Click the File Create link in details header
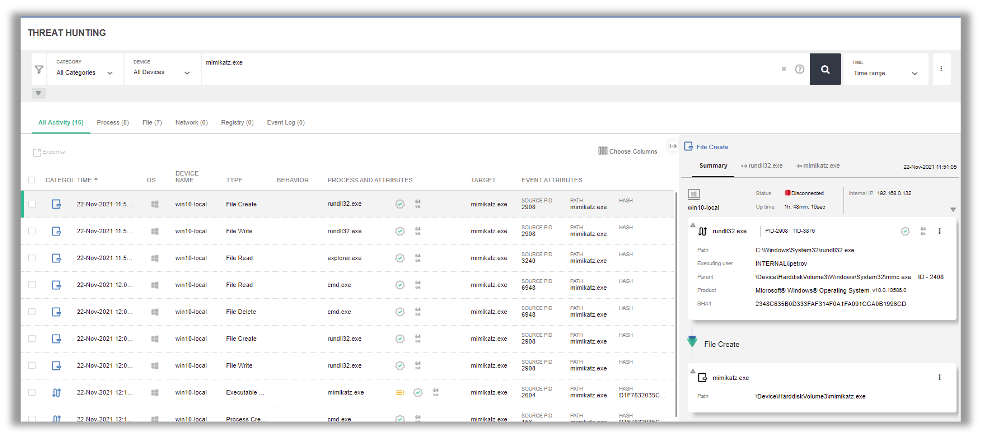The width and height of the screenshot is (981, 437). tap(712, 147)
